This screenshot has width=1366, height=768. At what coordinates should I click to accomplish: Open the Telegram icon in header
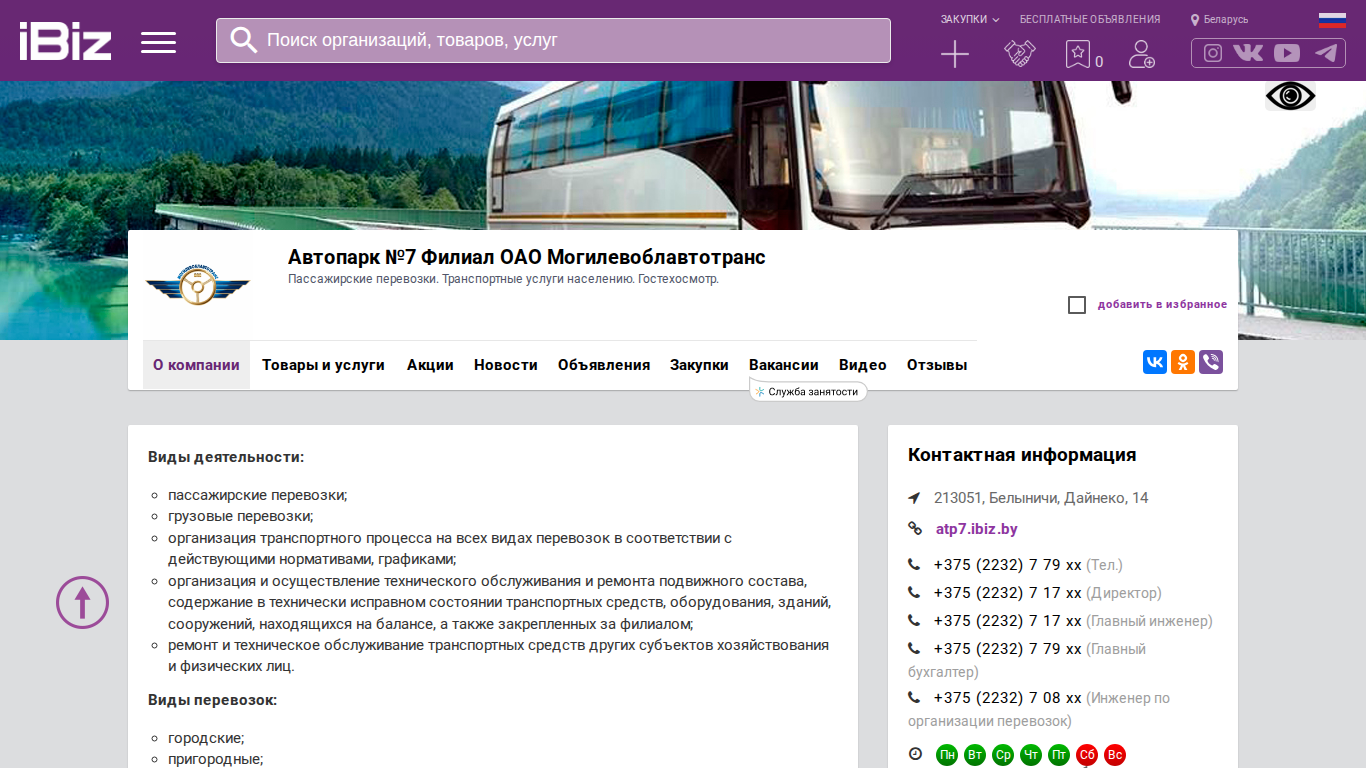pos(1326,53)
